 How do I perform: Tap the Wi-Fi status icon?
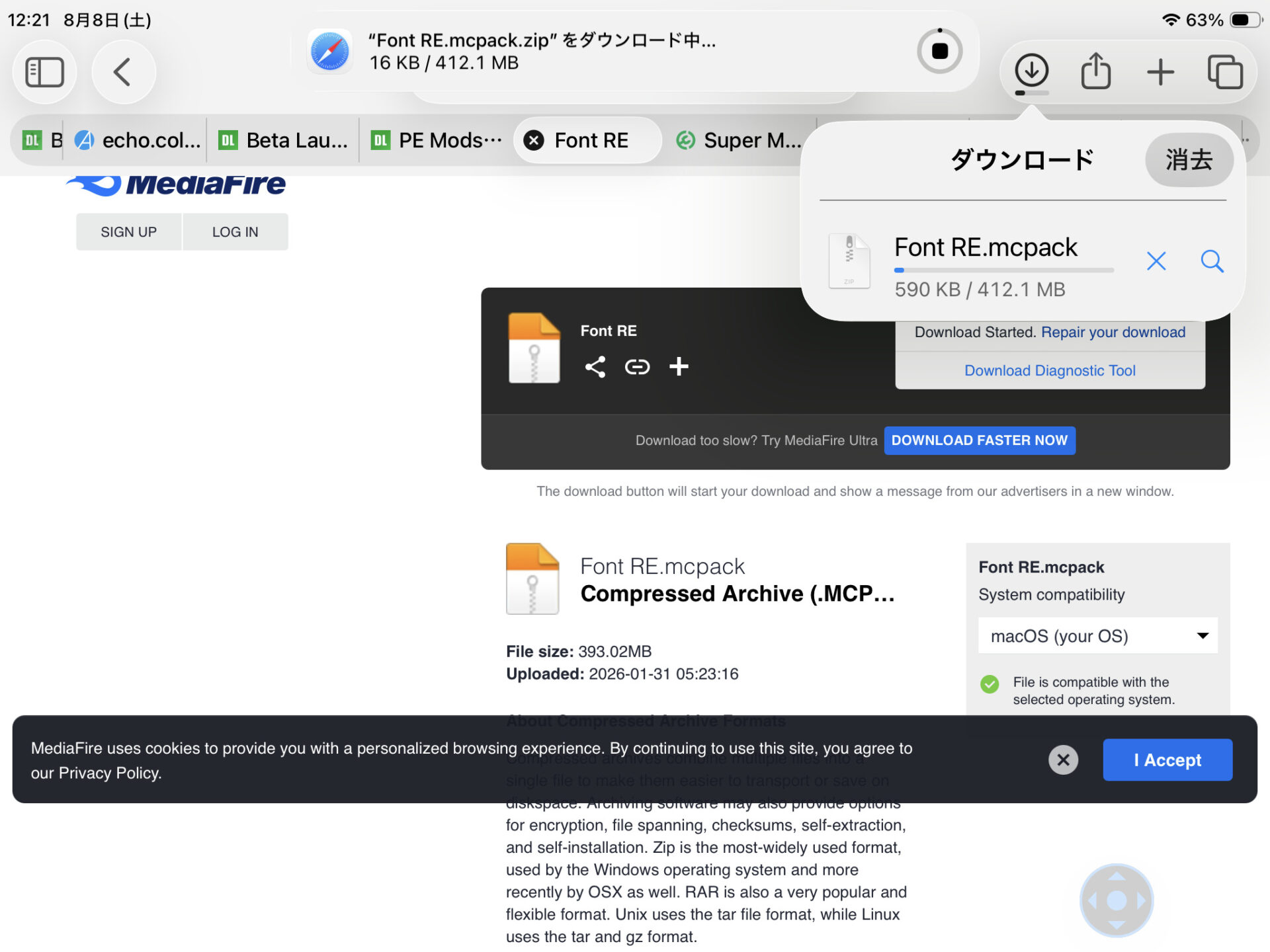pyautogui.click(x=1171, y=20)
